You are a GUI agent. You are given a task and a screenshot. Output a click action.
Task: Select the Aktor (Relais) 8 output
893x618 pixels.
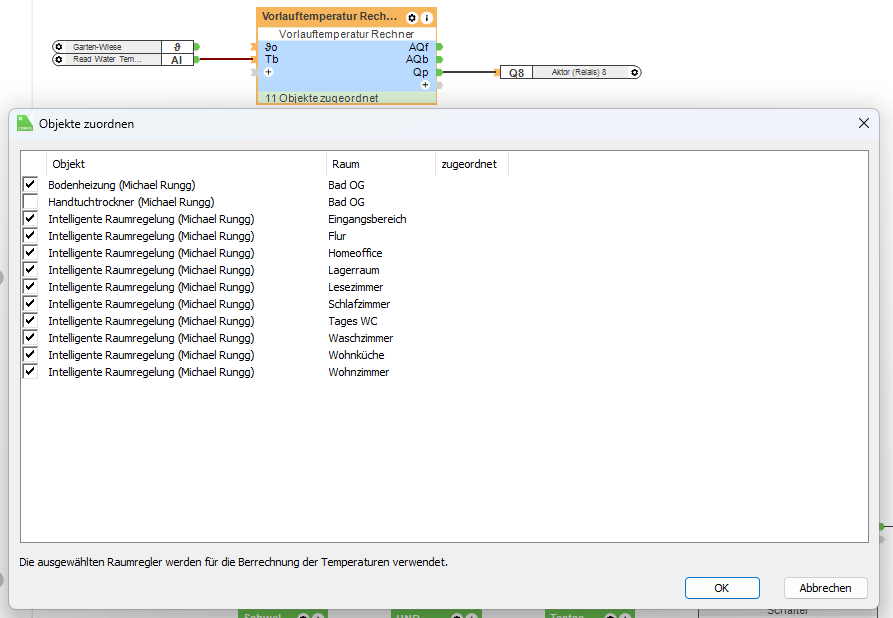(x=571, y=72)
